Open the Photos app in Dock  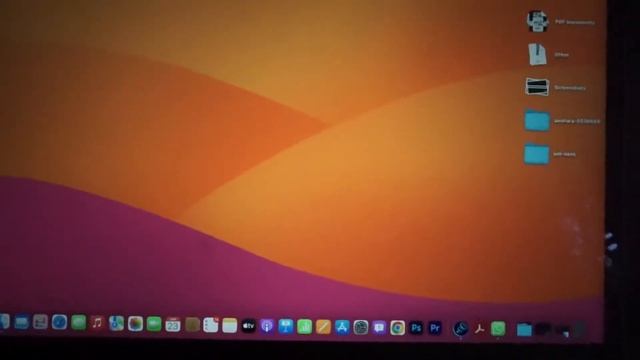[135, 324]
